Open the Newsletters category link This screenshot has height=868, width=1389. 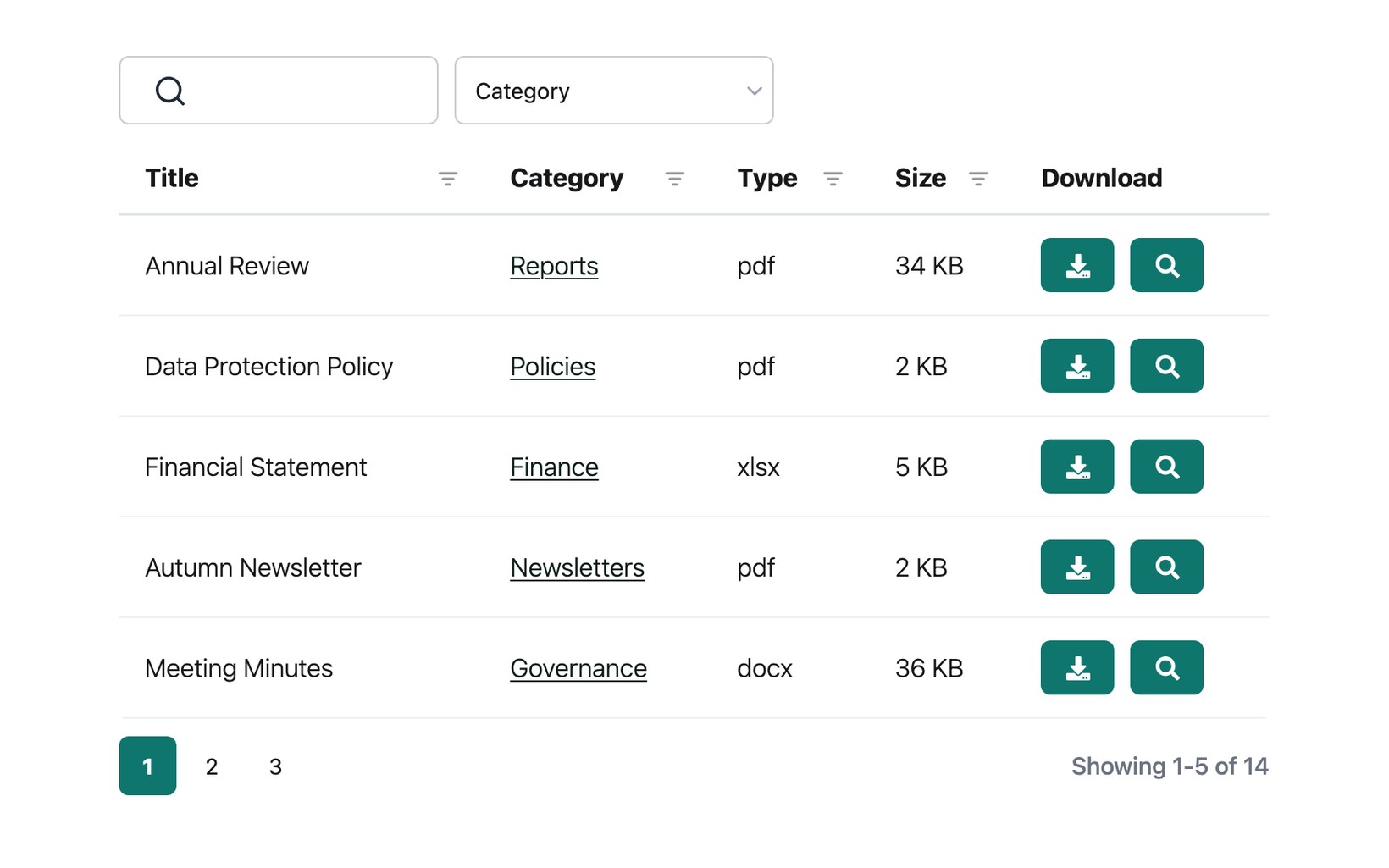pyautogui.click(x=577, y=568)
